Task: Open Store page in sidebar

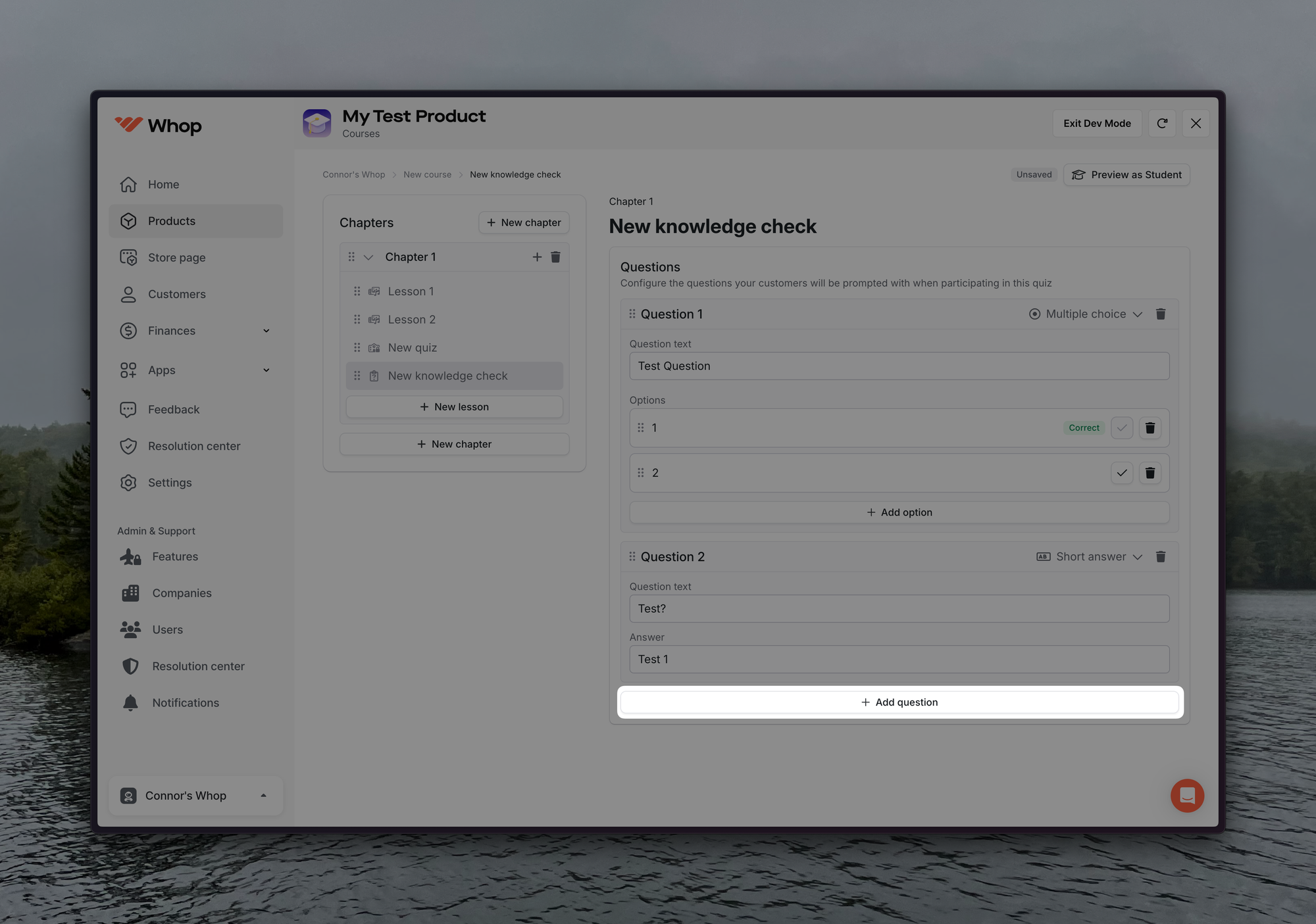Action: coord(176,258)
